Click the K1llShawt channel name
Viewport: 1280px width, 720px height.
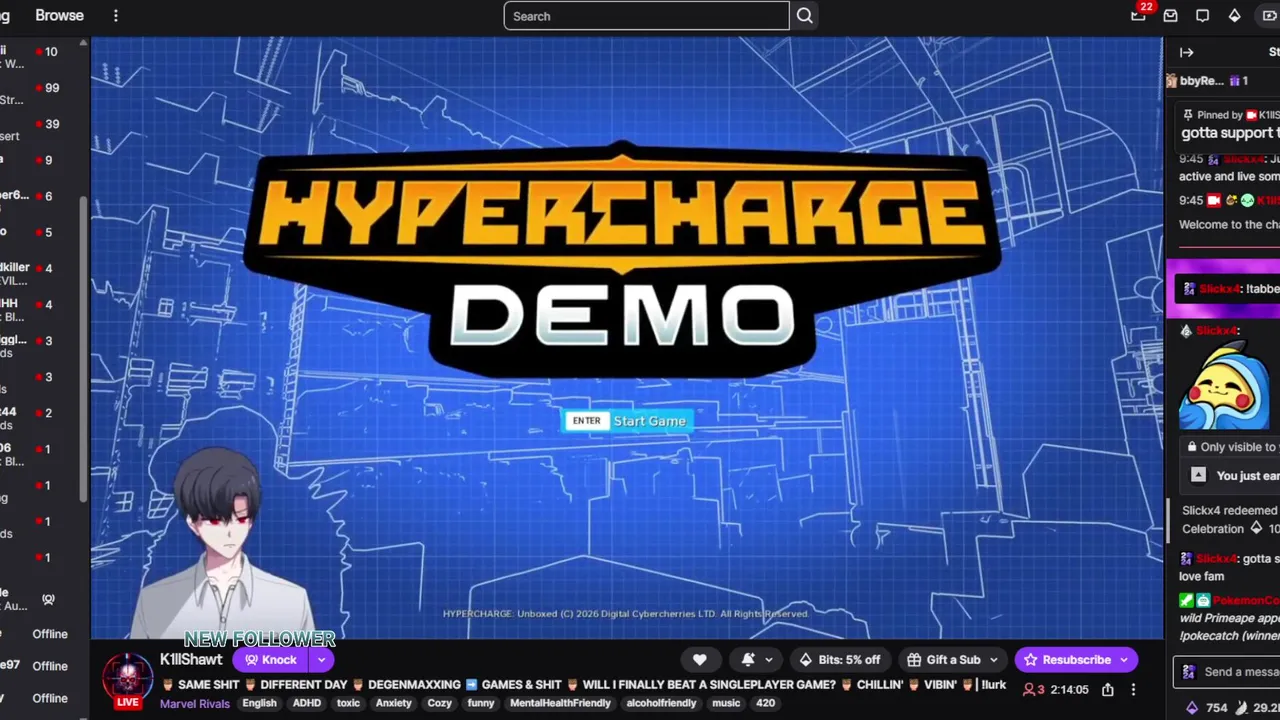191,660
